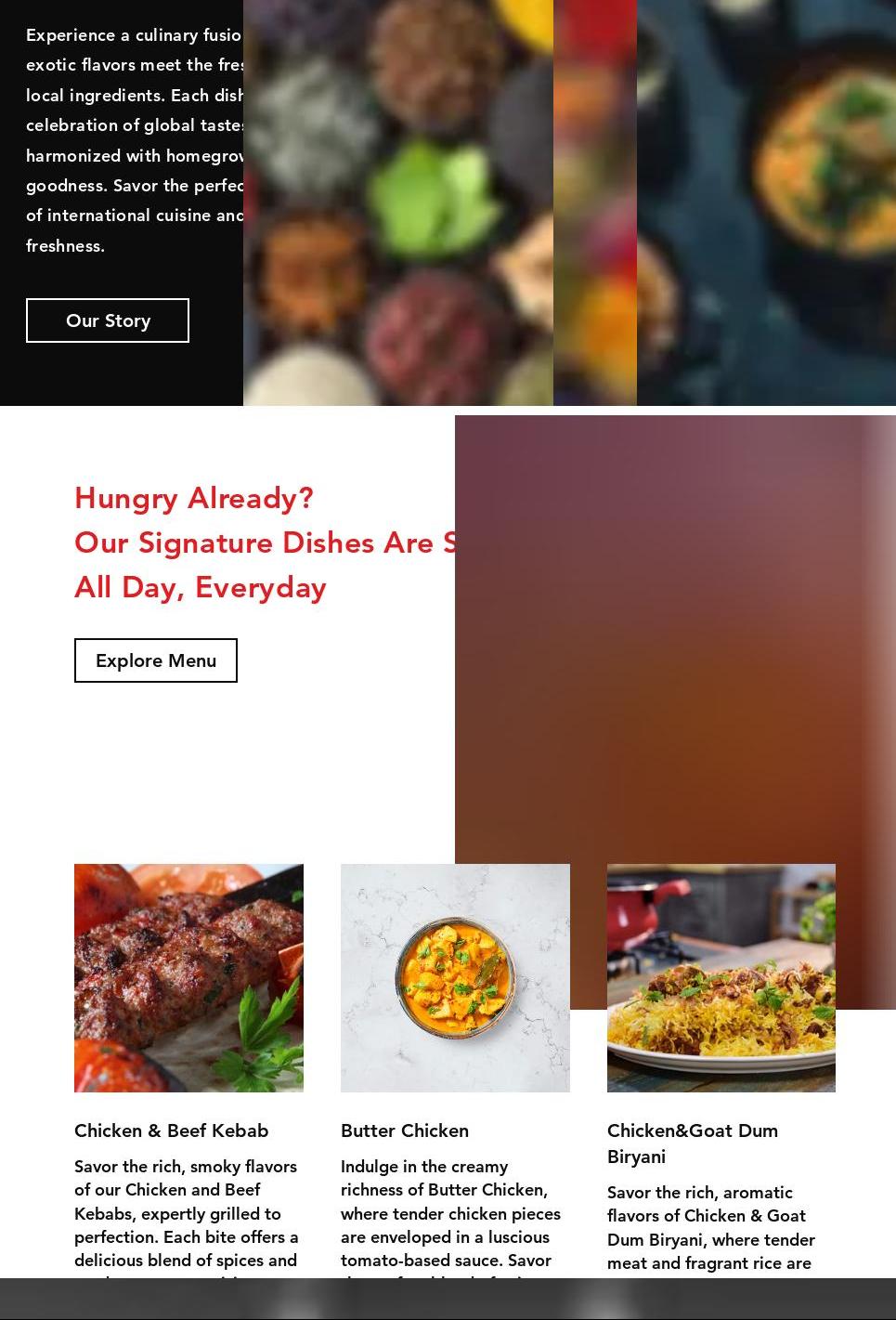Click the Dum Biryani description text
Image resolution: width=896 pixels, height=1320 pixels.
[711, 1228]
